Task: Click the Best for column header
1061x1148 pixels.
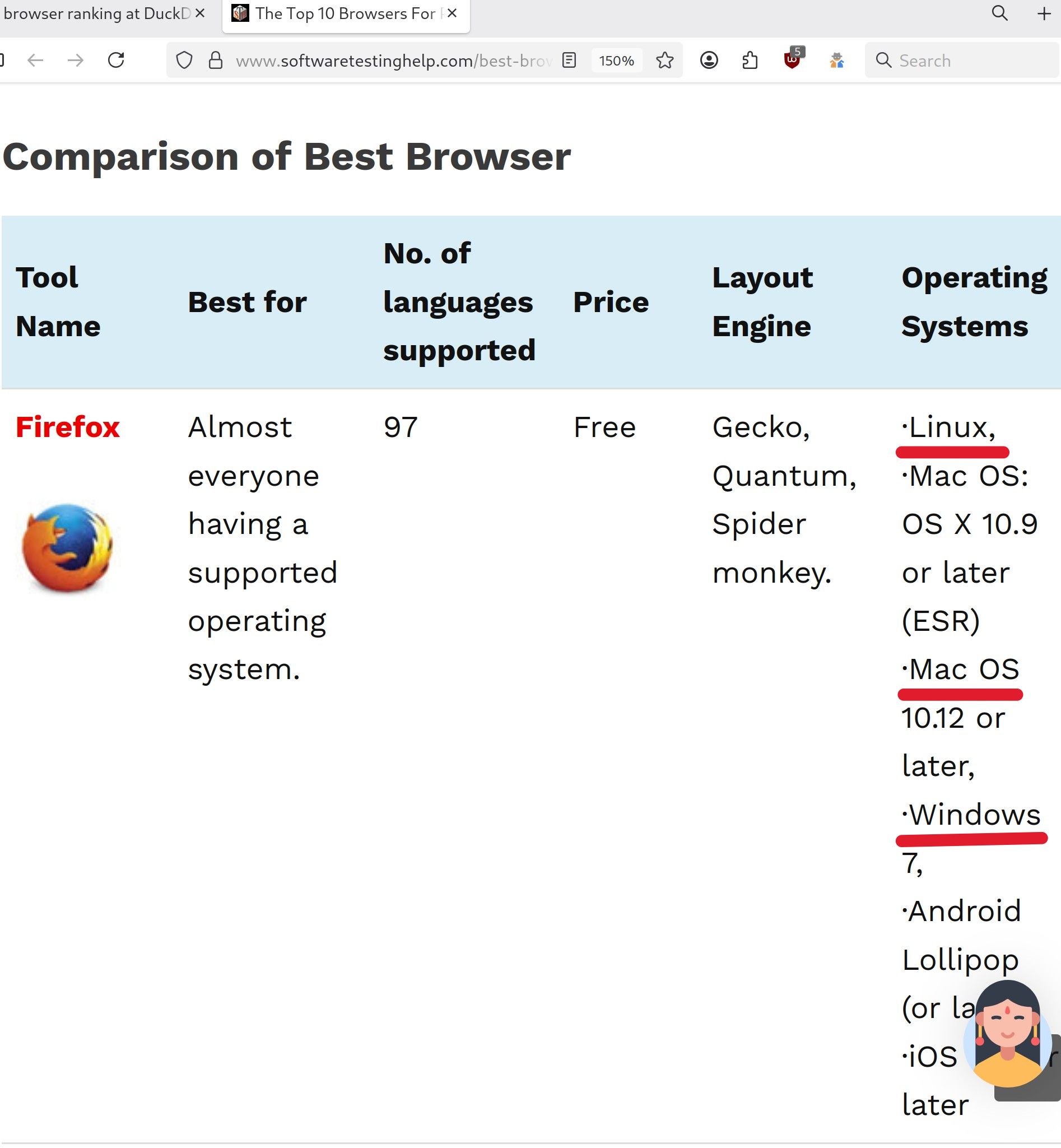Action: pos(248,302)
